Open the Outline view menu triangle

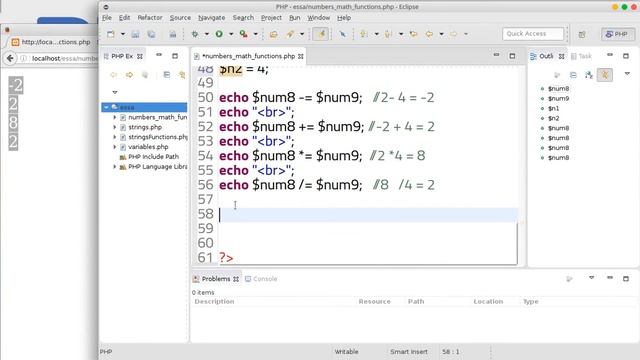pos(627,74)
